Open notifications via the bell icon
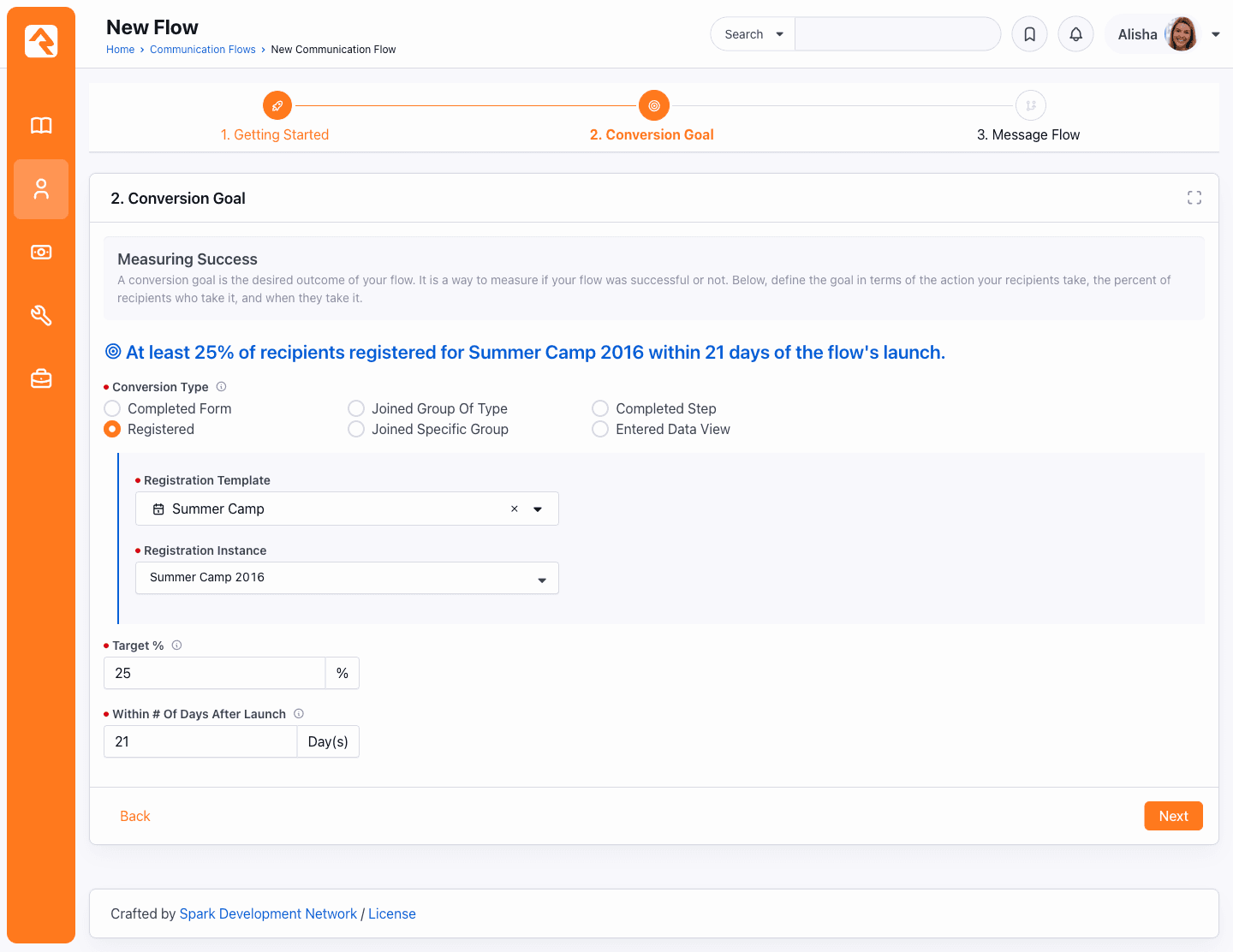1233x952 pixels. pos(1075,33)
